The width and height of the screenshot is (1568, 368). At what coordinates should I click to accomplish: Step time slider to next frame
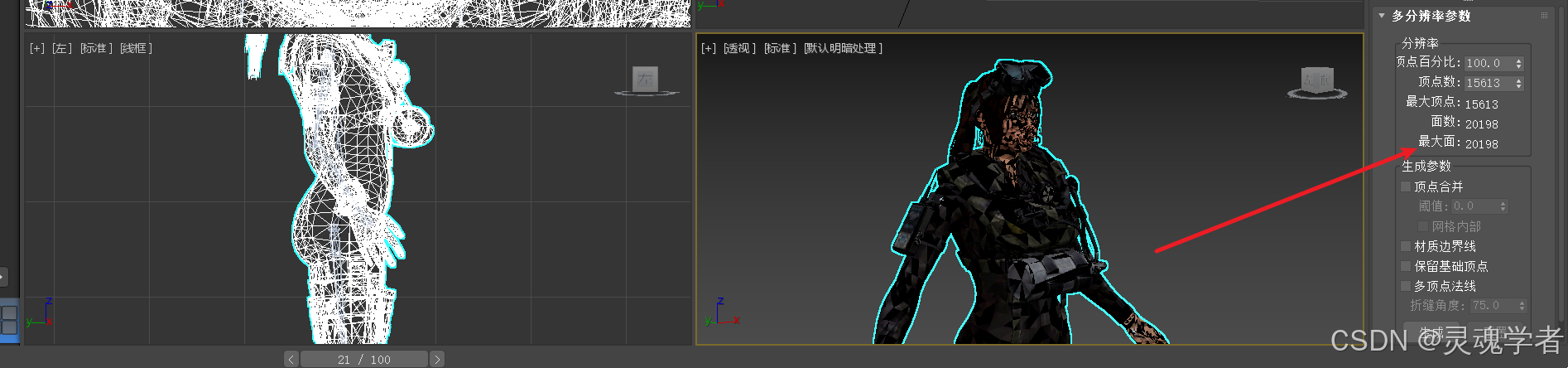tap(437, 359)
